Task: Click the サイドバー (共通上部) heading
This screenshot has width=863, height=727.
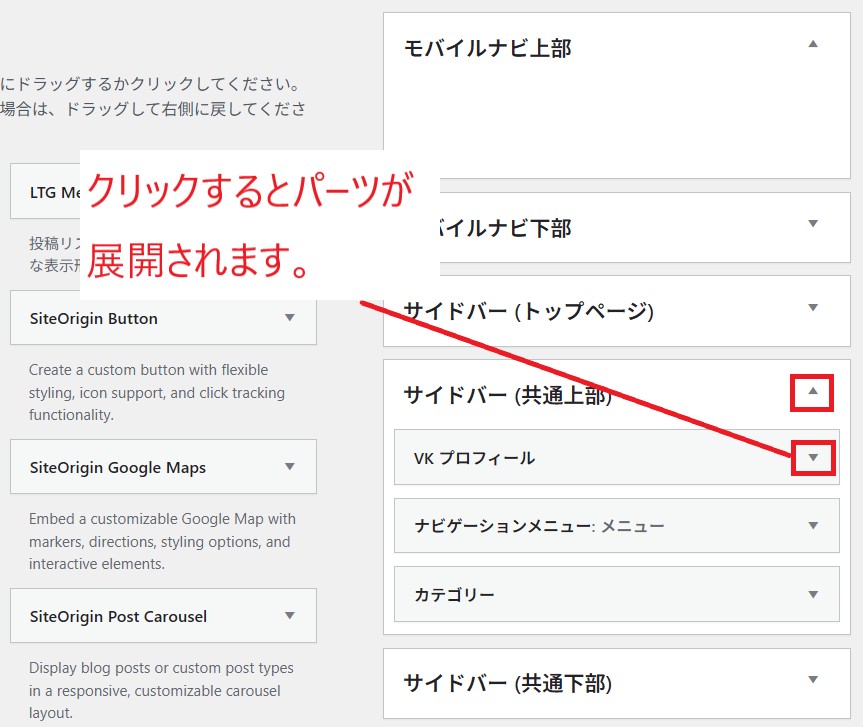Action: (506, 396)
